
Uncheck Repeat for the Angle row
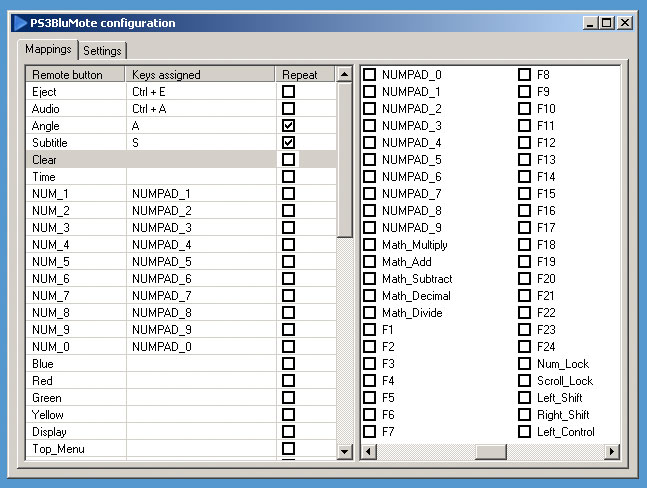[288, 126]
